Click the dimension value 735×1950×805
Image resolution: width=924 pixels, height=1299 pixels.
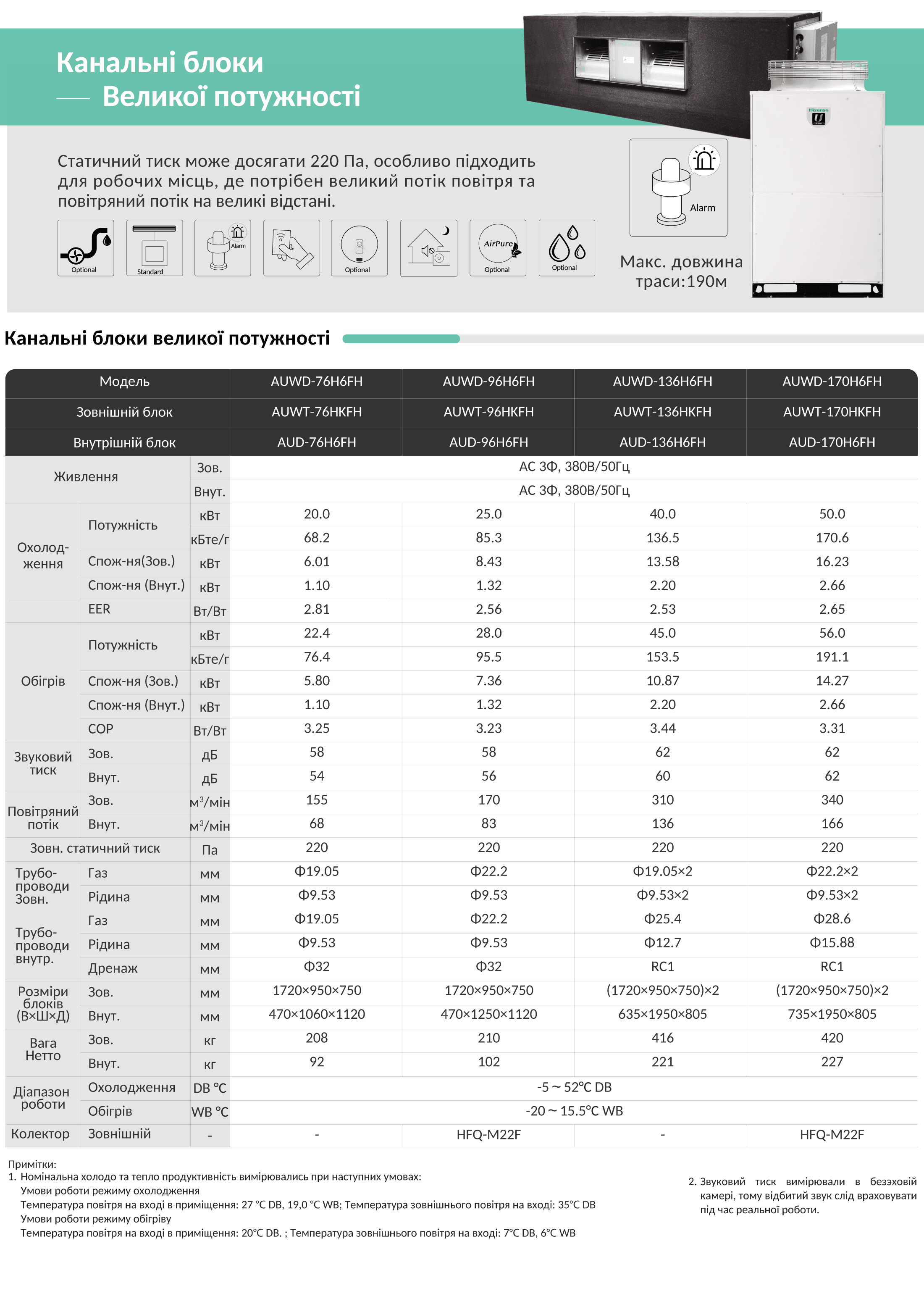tap(832, 1015)
